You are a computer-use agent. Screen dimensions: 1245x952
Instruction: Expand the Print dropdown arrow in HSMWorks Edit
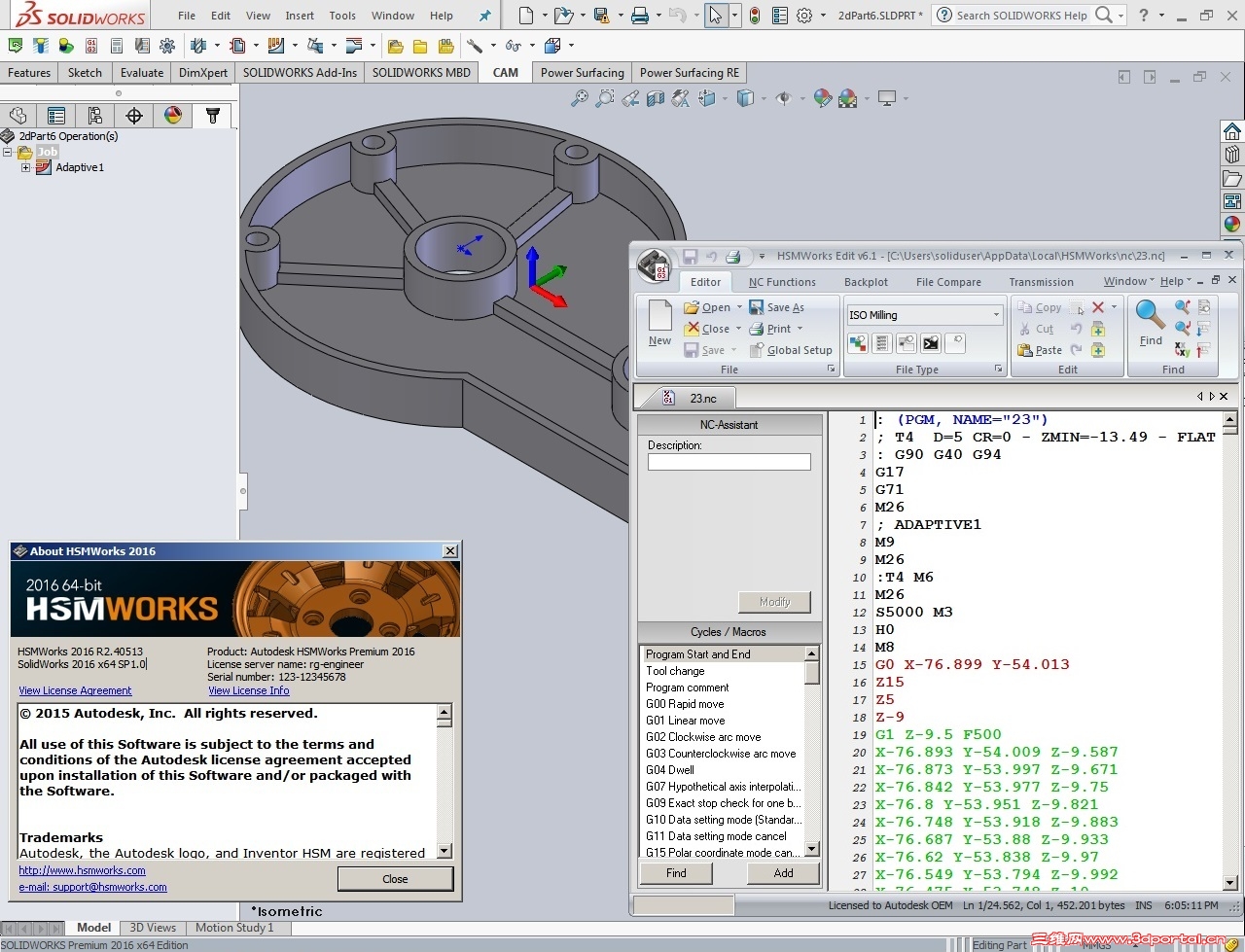(800, 329)
